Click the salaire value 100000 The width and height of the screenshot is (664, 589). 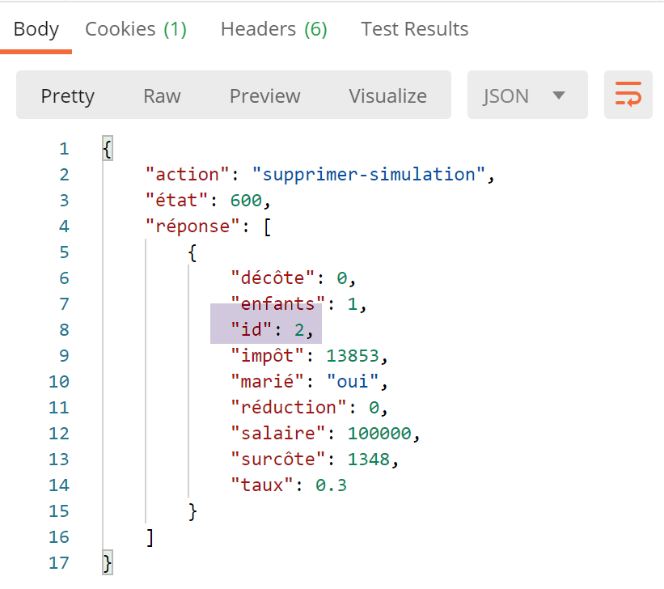(379, 434)
